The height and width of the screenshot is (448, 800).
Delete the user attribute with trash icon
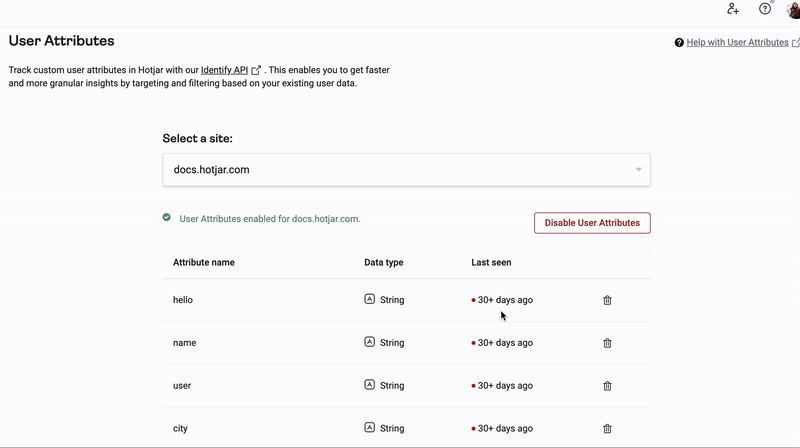(607, 386)
